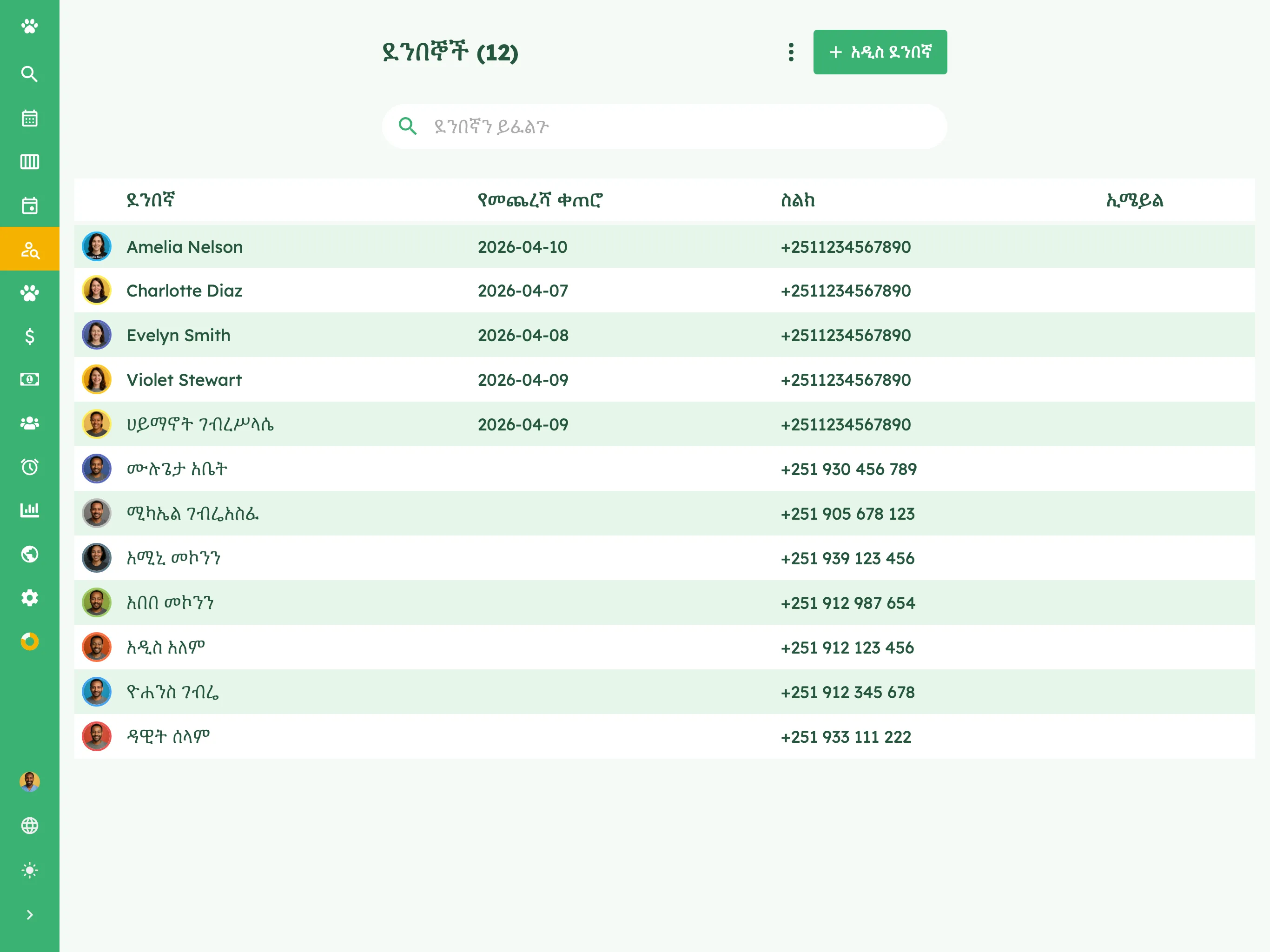Viewport: 1270px width, 952px height.
Task: Open the alarm clock reminders icon
Action: (29, 467)
